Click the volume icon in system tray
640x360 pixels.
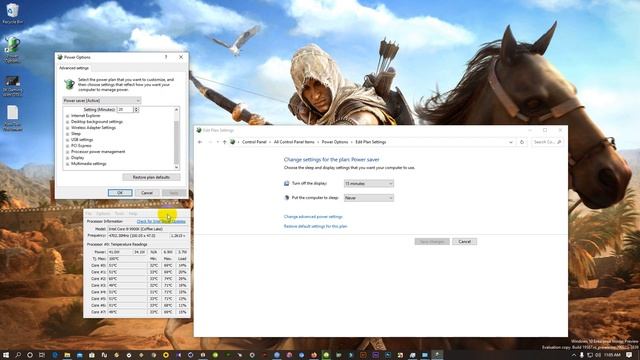(x=598, y=355)
